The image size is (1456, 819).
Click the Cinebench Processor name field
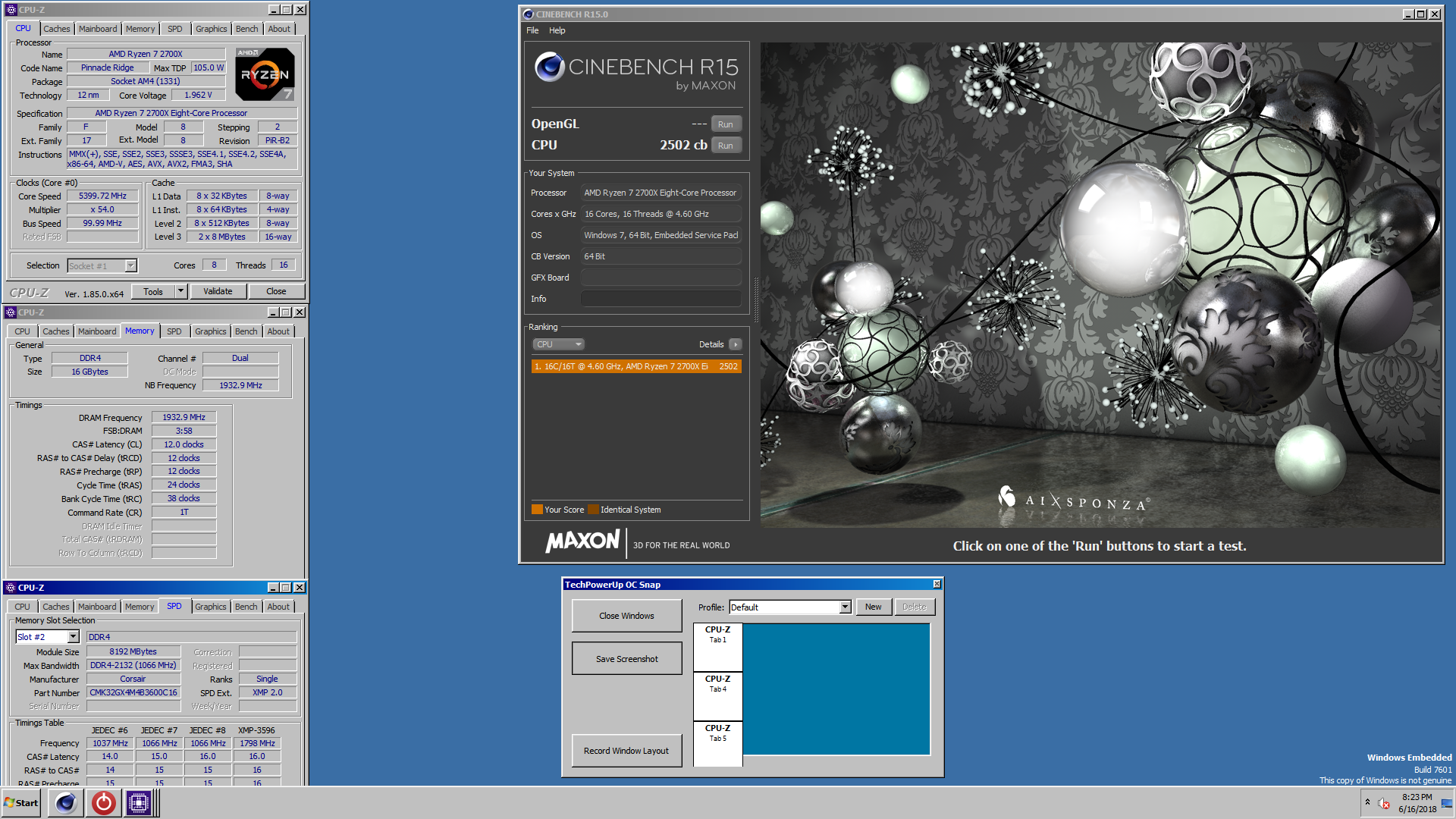click(661, 193)
